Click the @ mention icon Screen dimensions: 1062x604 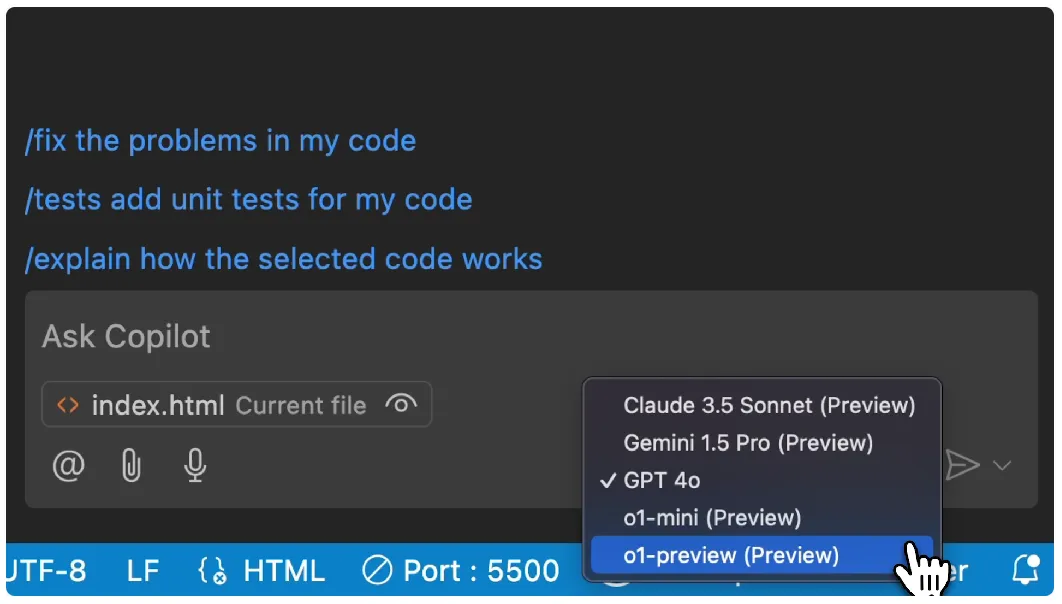click(68, 466)
